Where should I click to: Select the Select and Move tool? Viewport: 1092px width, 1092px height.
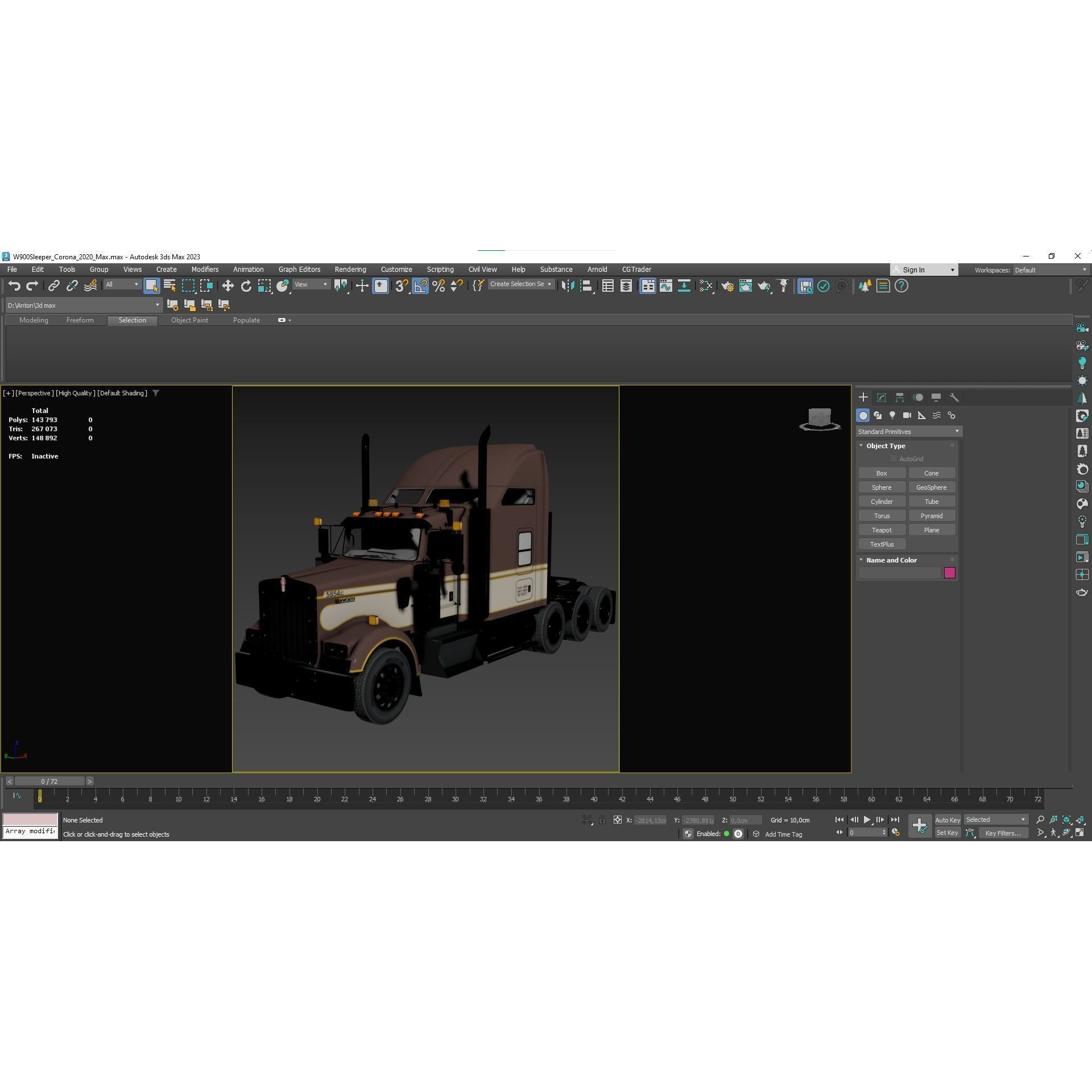click(229, 286)
